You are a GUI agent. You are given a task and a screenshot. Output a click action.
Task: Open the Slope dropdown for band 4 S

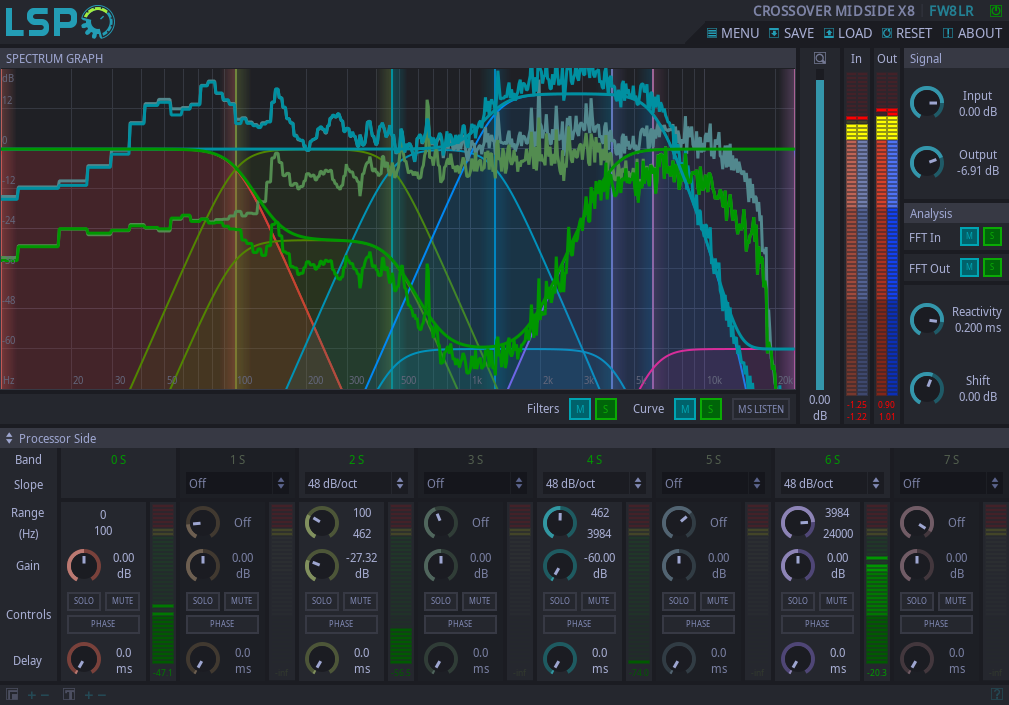pyautogui.click(x=594, y=483)
